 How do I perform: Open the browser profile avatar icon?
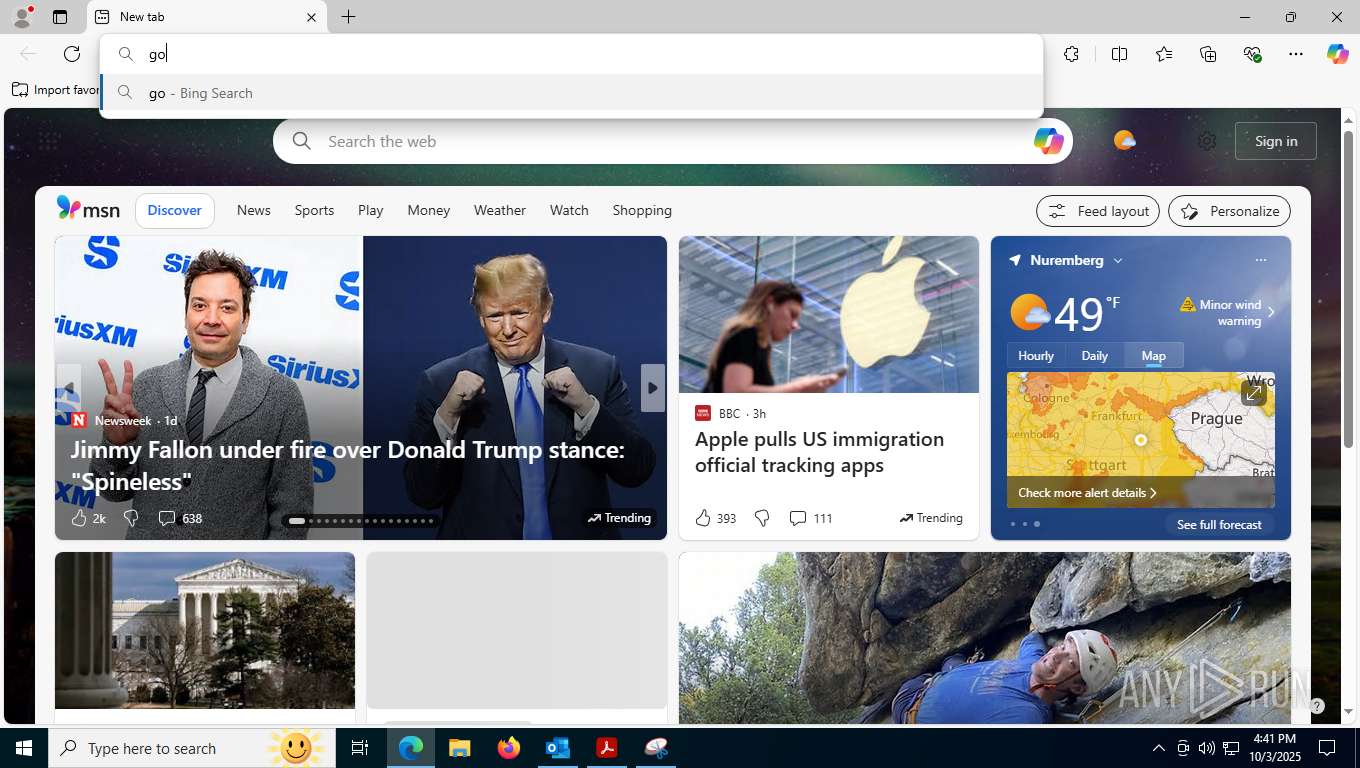[x=22, y=17]
